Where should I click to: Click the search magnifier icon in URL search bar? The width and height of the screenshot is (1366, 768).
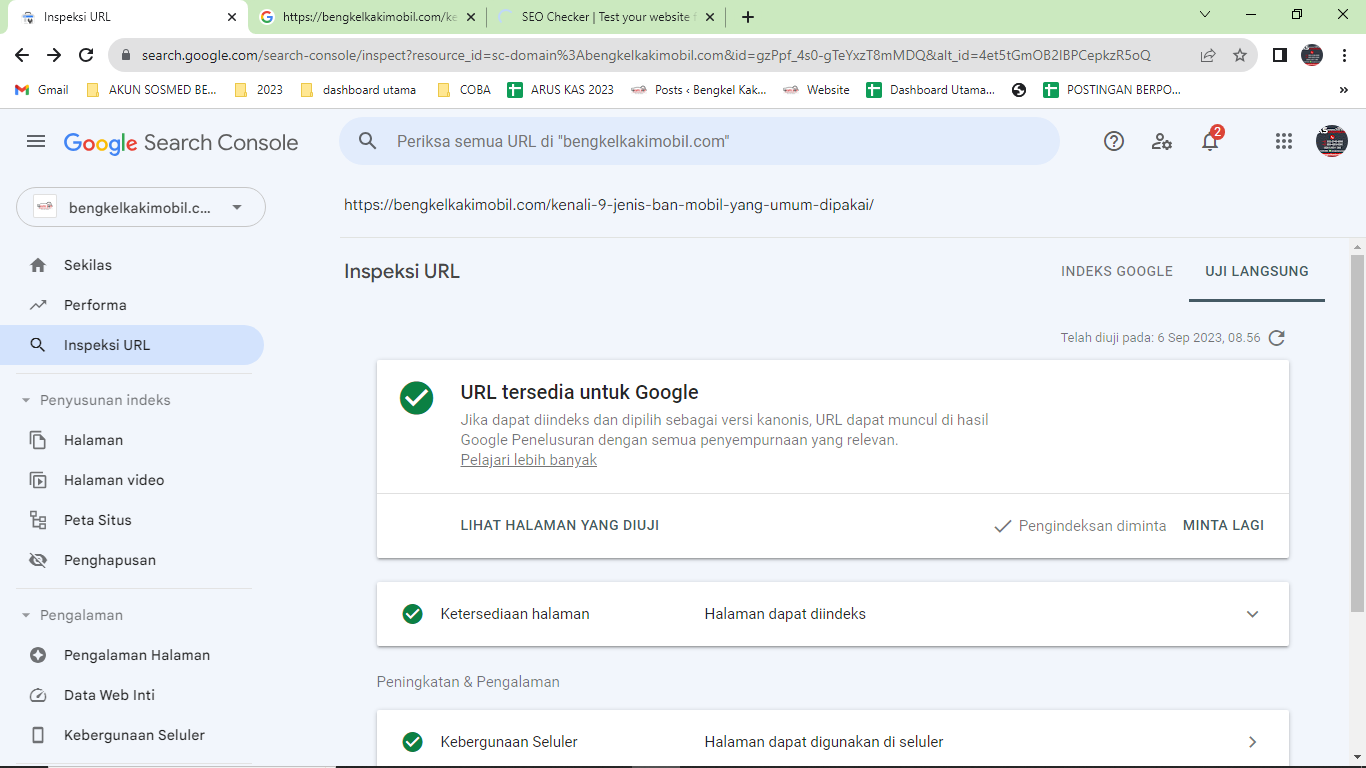(x=368, y=142)
